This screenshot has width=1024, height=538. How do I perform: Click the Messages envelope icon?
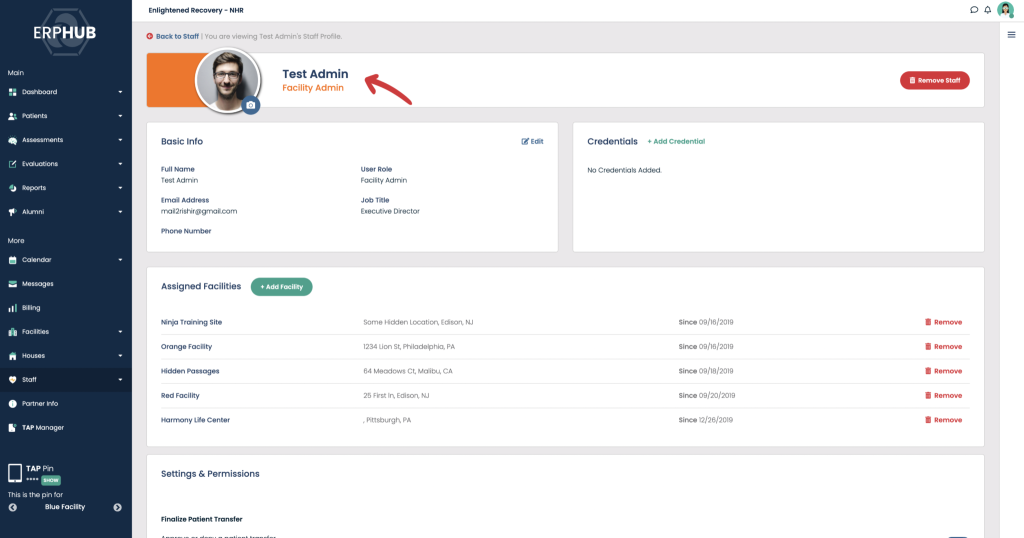click(x=12, y=284)
